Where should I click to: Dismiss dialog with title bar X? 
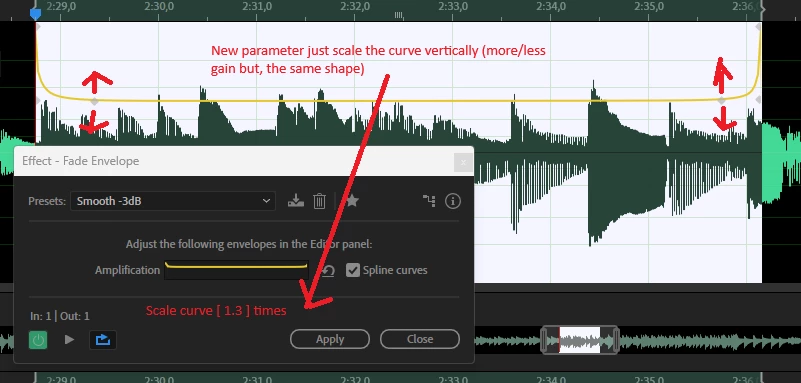coord(463,162)
